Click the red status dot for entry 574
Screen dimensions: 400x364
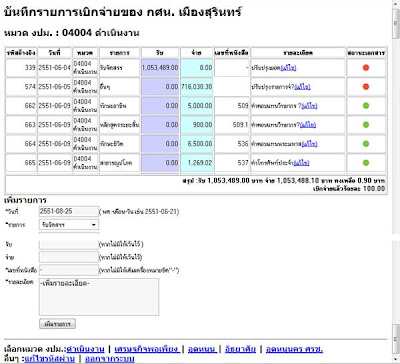click(366, 87)
